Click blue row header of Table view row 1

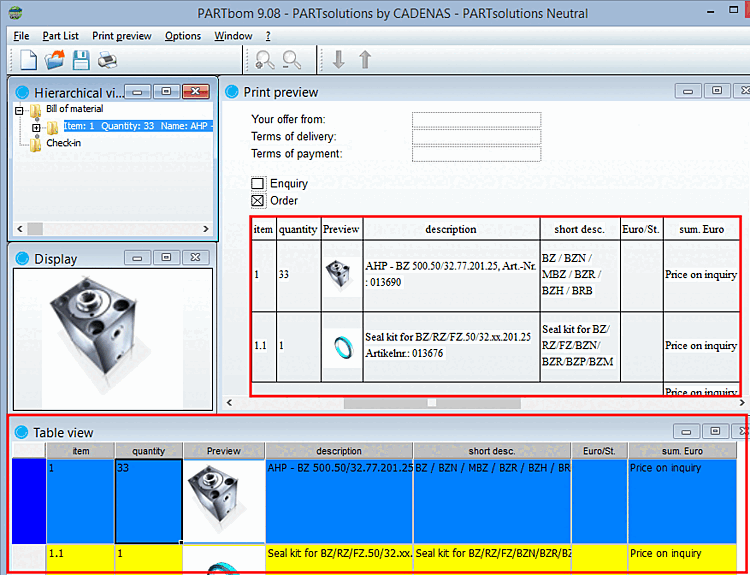tap(29, 501)
